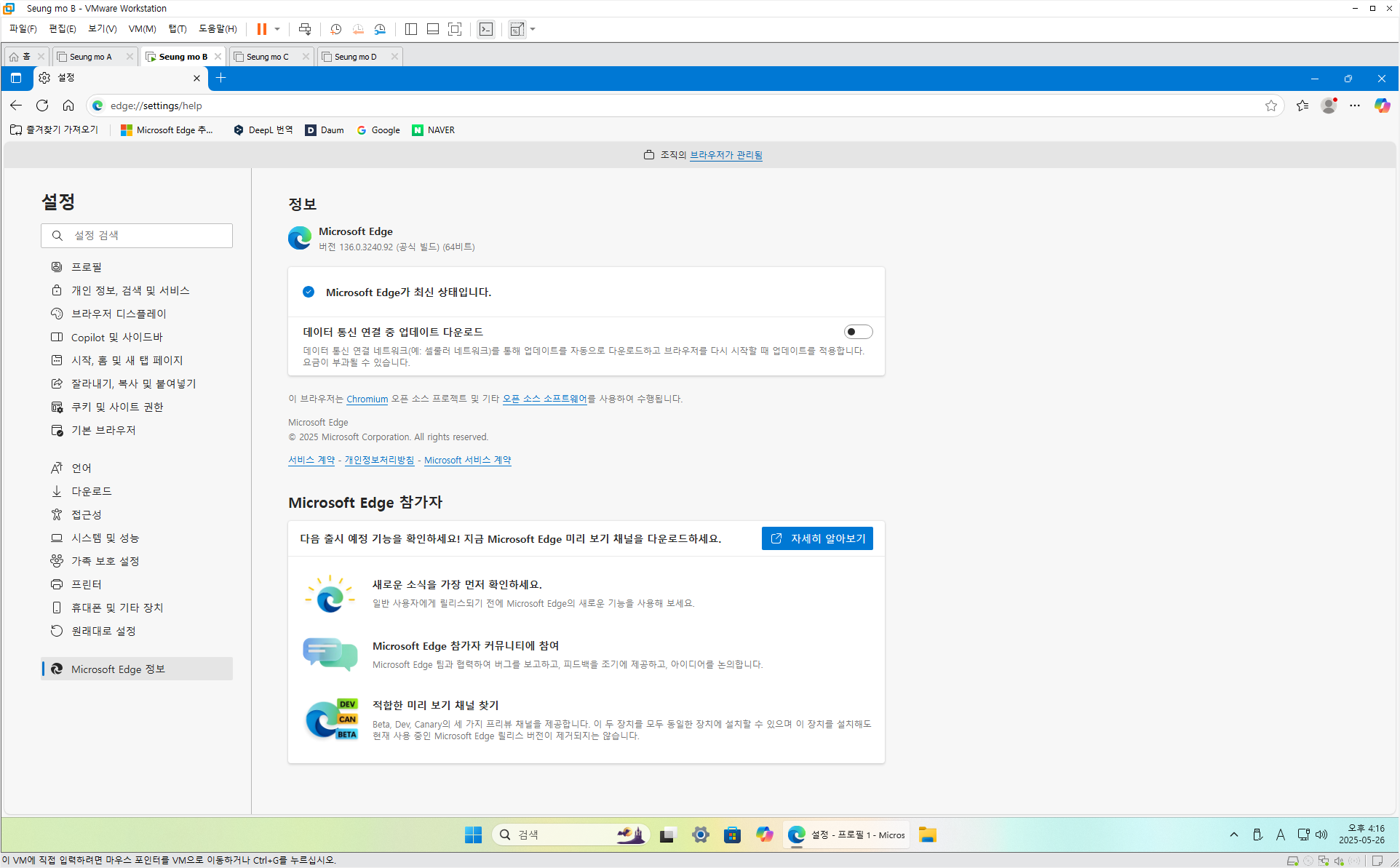Click the Edge profile avatar icon
The image size is (1400, 868).
(1329, 105)
